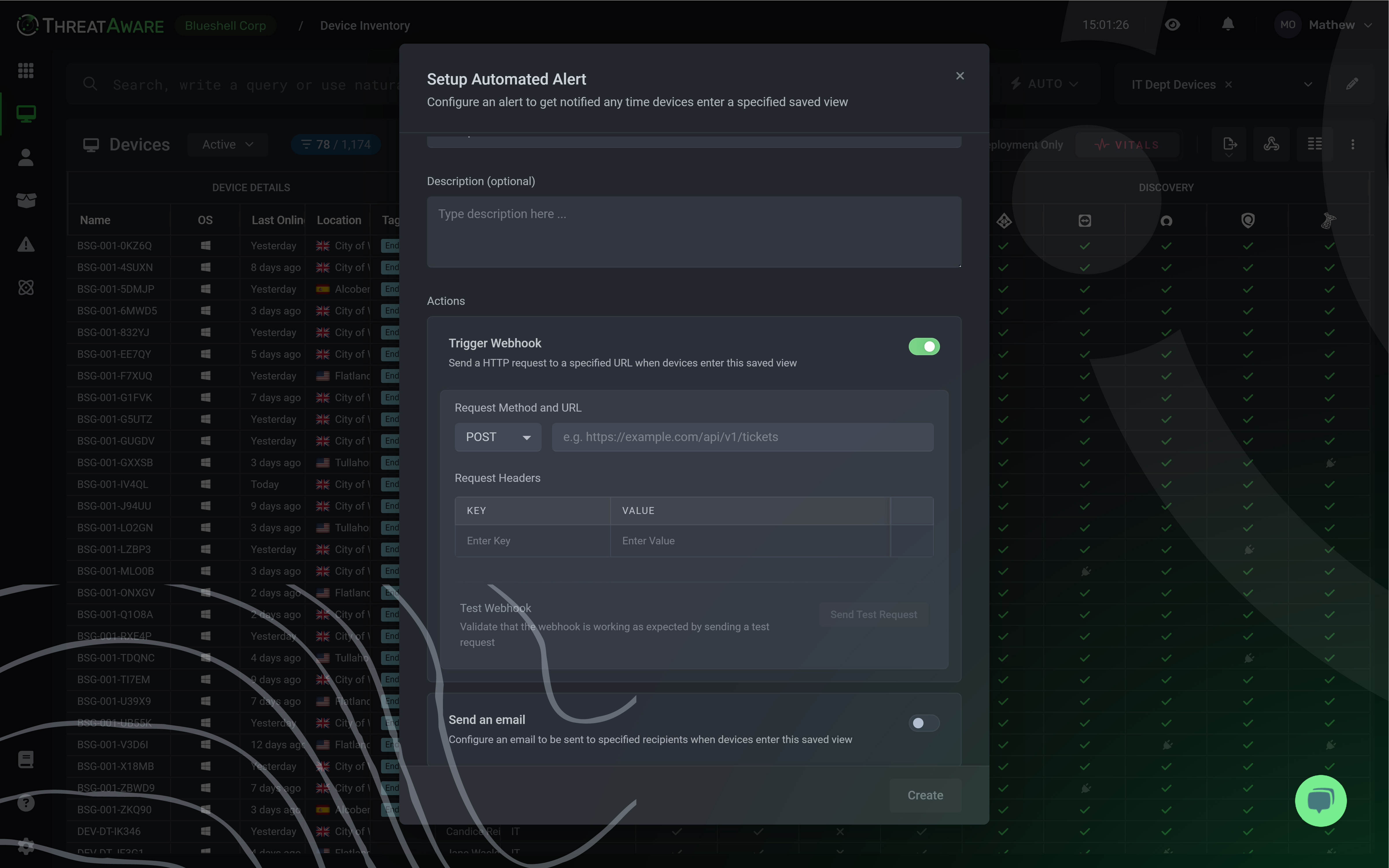The image size is (1389, 868).
Task: Open the Devices monitor icon in sidebar
Action: [x=26, y=114]
